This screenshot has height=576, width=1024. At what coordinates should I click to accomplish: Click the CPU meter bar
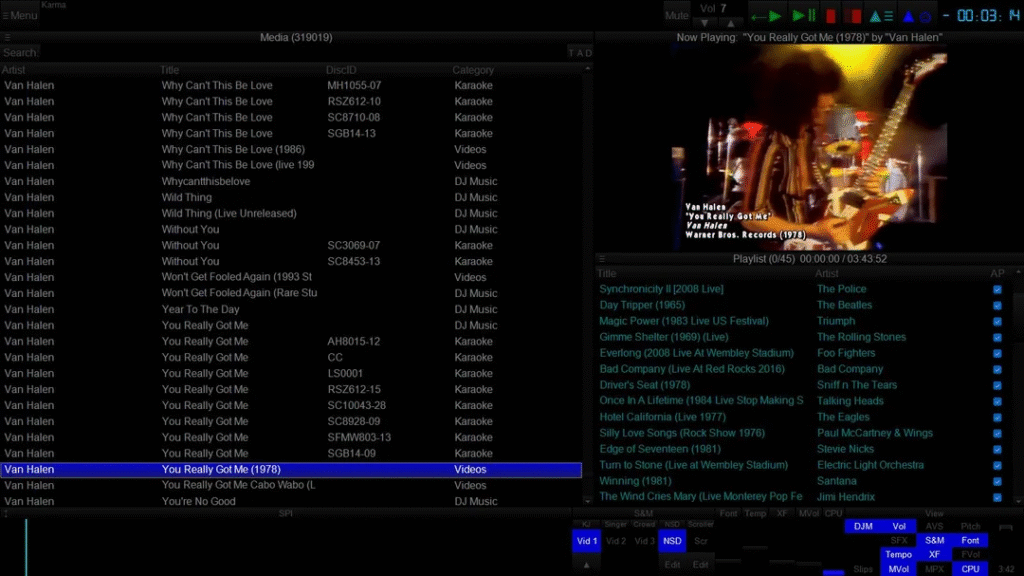[x=833, y=571]
